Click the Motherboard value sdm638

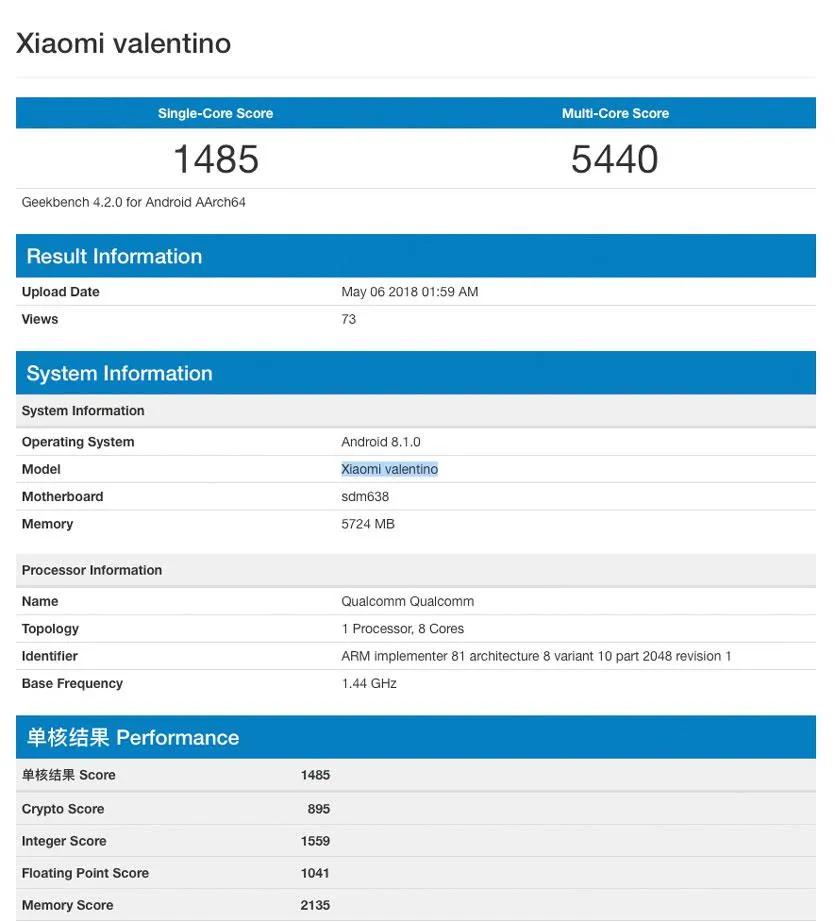click(x=365, y=496)
